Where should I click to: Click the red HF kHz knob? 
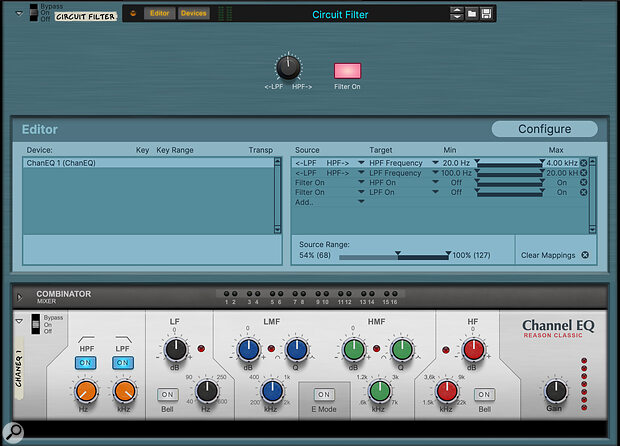pos(447,391)
